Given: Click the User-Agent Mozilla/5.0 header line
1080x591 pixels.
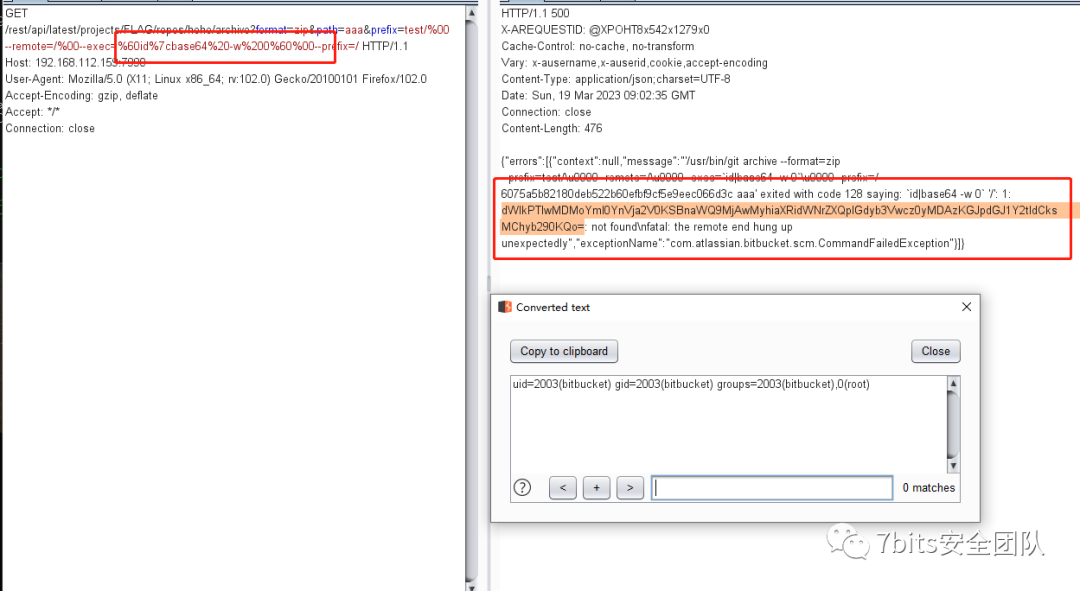Looking at the screenshot, I should point(216,79).
